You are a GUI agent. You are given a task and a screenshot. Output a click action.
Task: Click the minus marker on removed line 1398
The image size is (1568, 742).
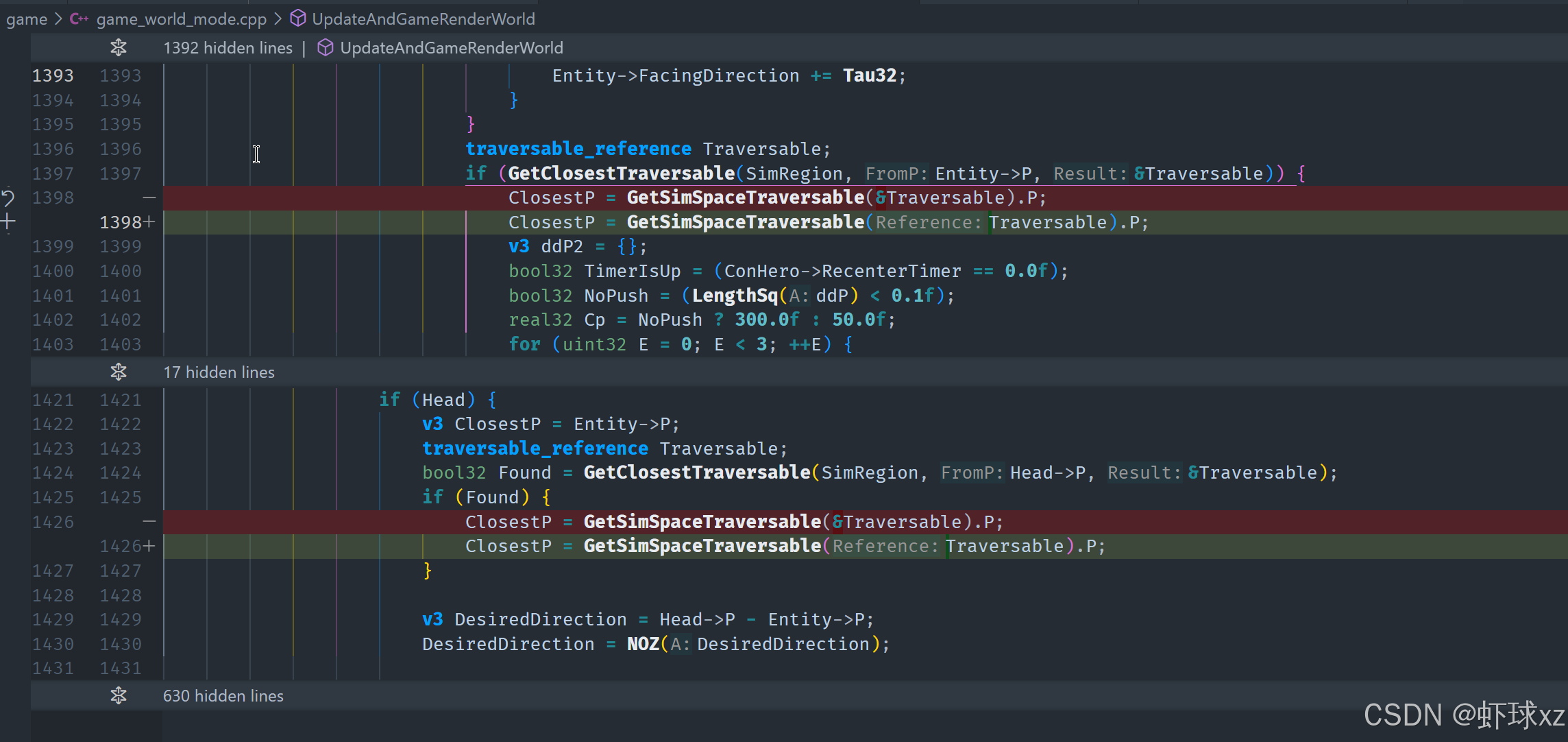pos(149,198)
